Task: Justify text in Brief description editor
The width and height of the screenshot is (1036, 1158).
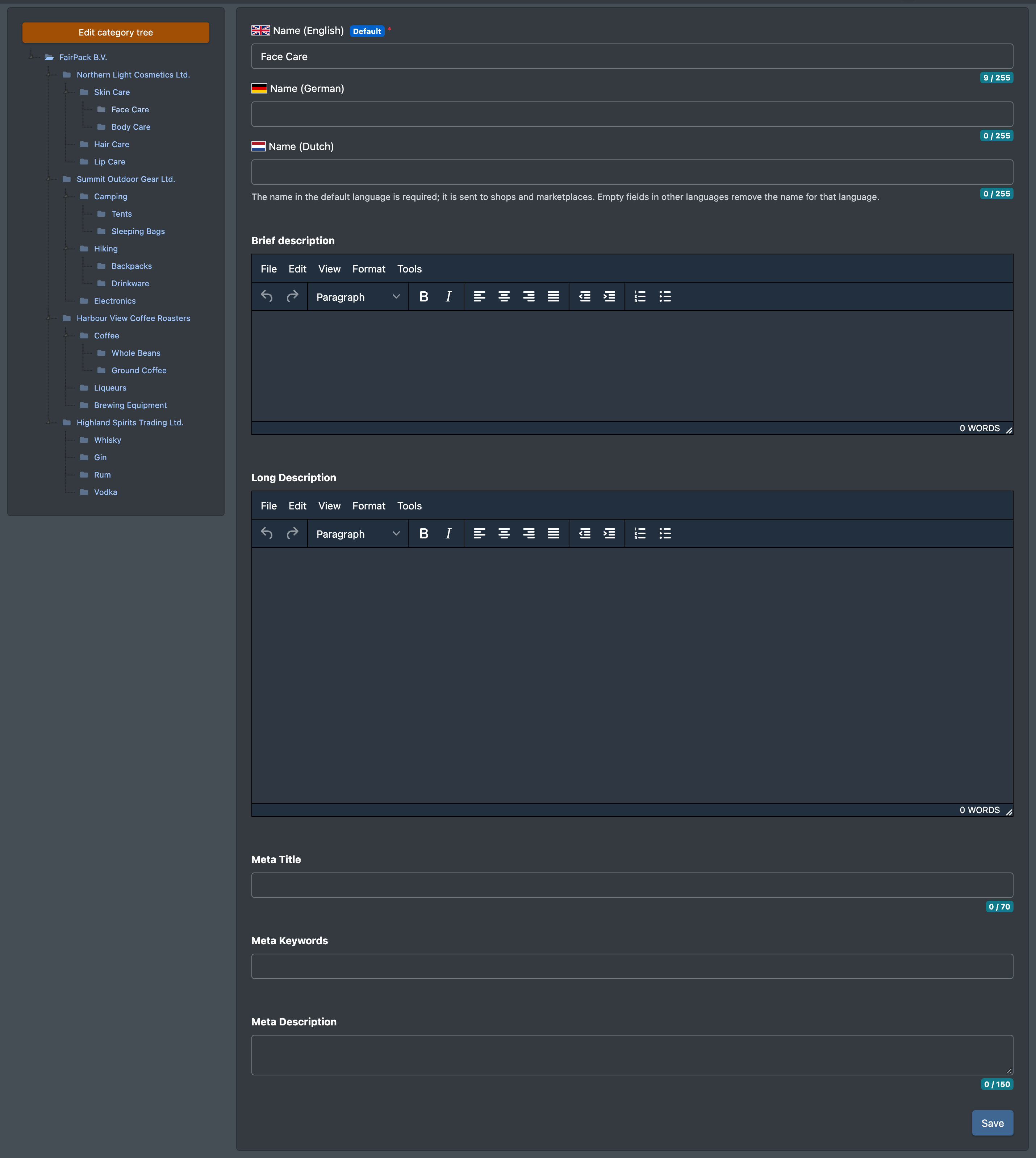Action: [553, 297]
